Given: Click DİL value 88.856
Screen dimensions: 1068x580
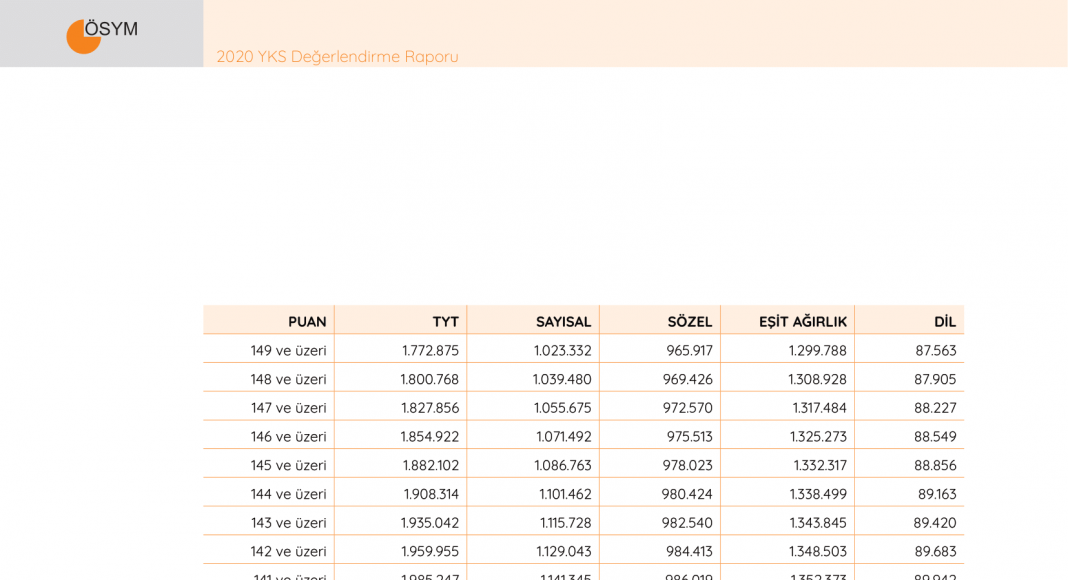Looking at the screenshot, I should [x=935, y=465].
